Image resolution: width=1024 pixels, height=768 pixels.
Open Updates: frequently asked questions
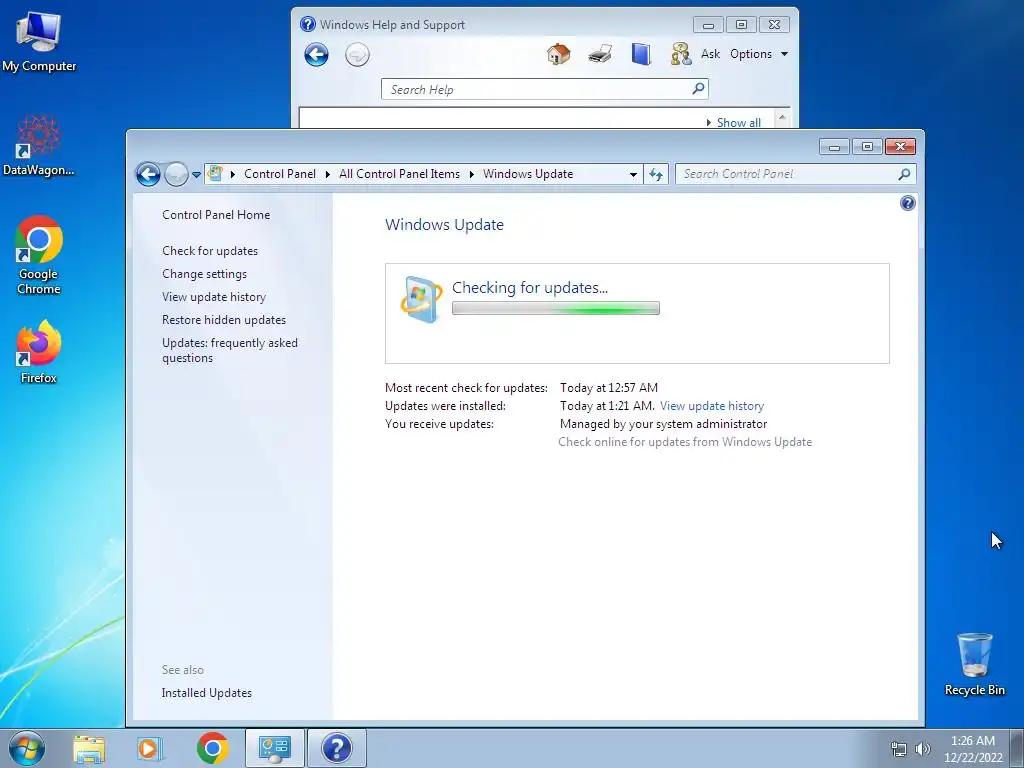(x=230, y=350)
